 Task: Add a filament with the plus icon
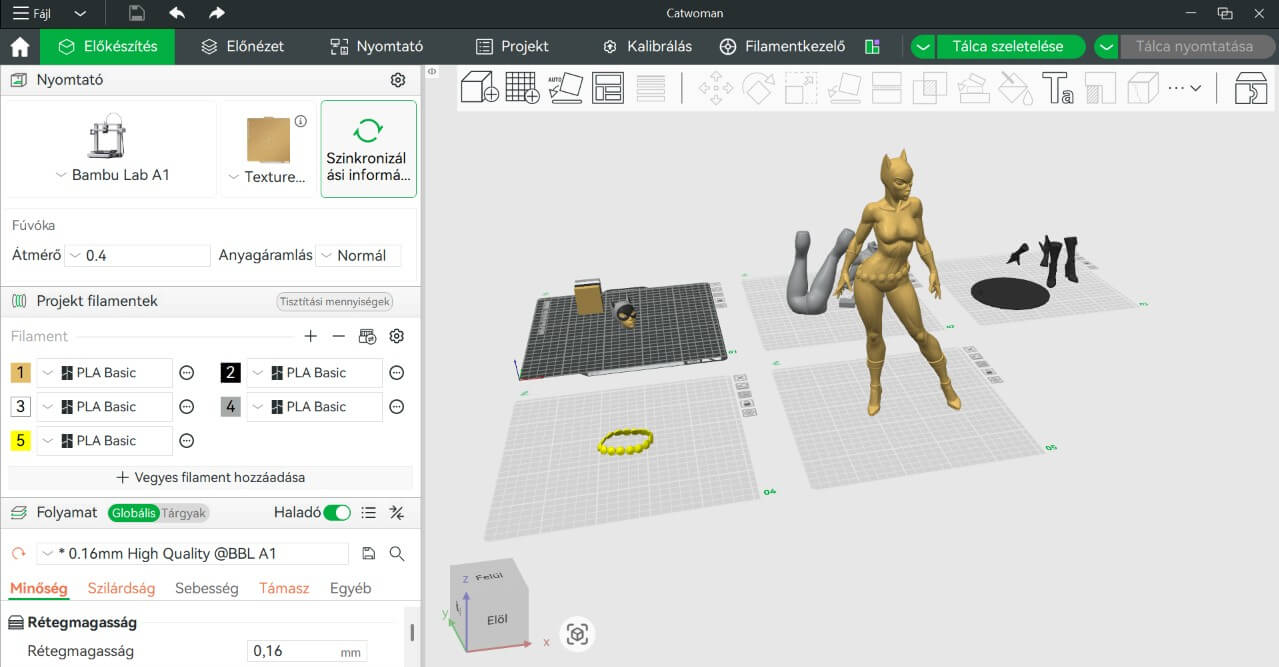tap(311, 336)
